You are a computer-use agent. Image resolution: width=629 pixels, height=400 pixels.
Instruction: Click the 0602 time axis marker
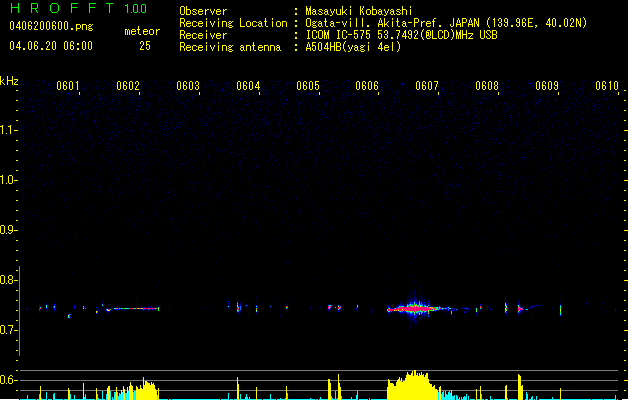(128, 86)
